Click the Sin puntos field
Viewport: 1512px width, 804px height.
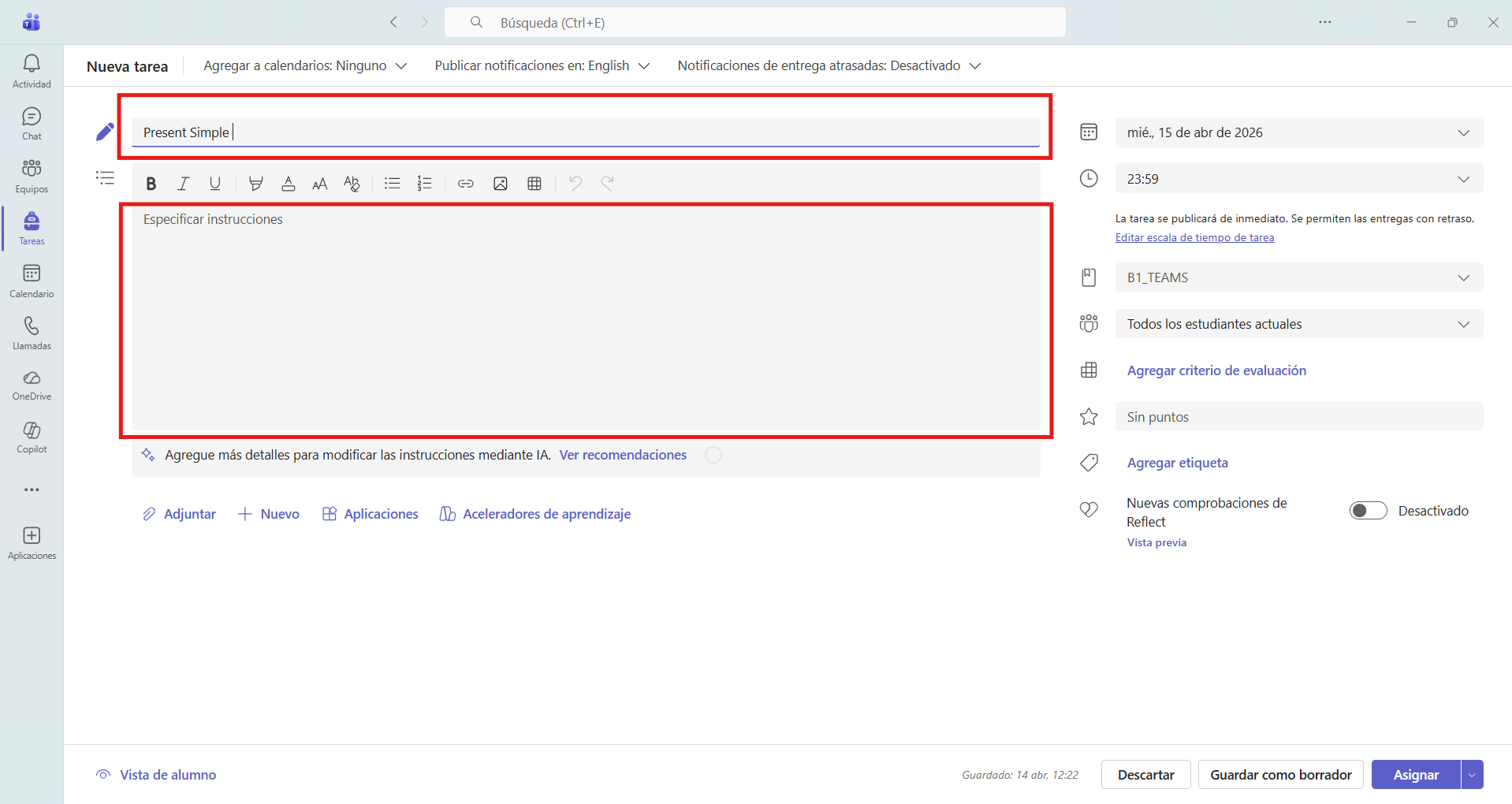pos(1299,416)
